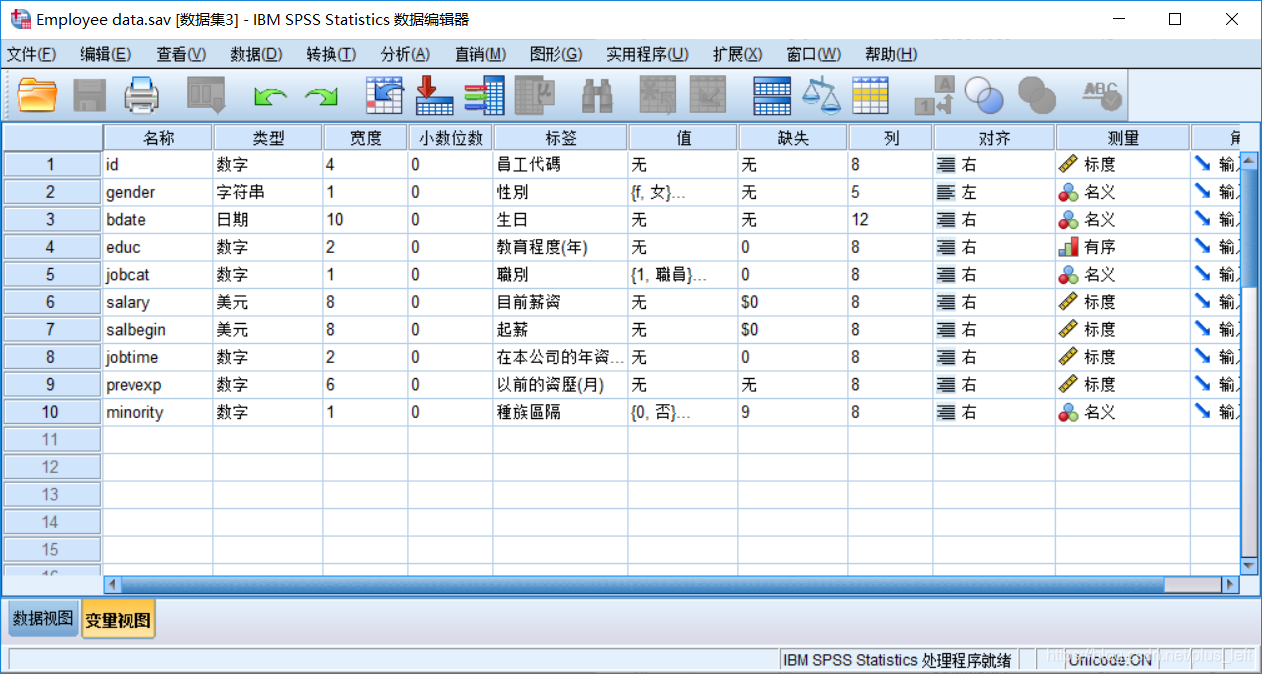1262x674 pixels.
Task: Switch to the 数据视图 tab
Action: pyautogui.click(x=43, y=619)
